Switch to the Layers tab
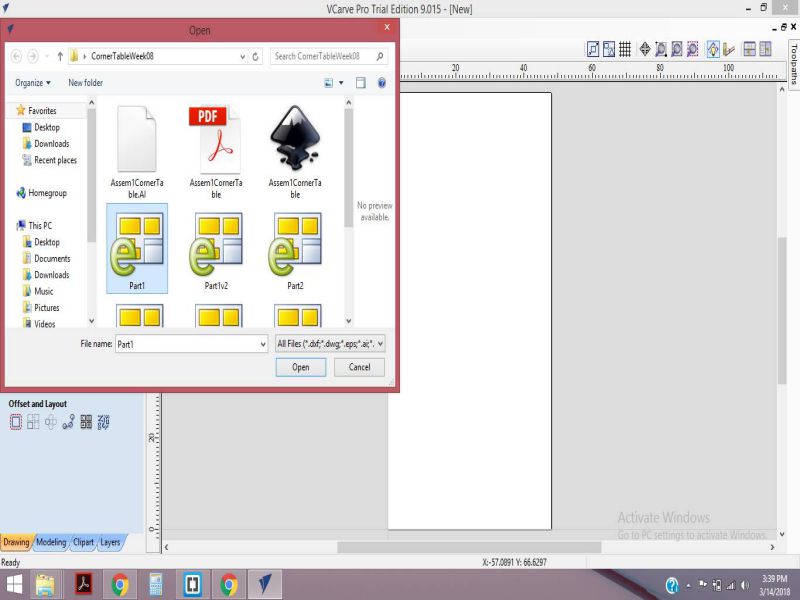Viewport: 800px width, 600px height. pyautogui.click(x=110, y=542)
